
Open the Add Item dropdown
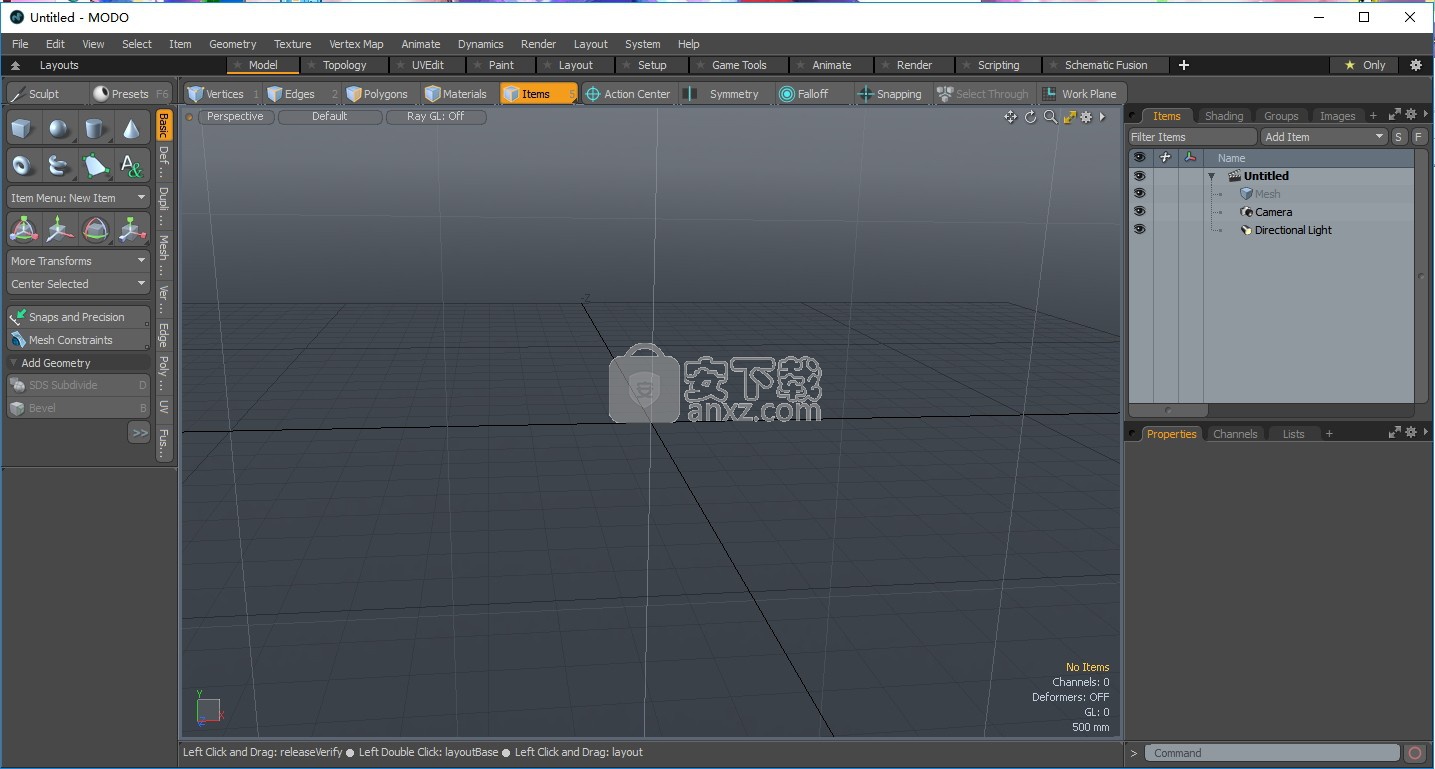[1324, 137]
